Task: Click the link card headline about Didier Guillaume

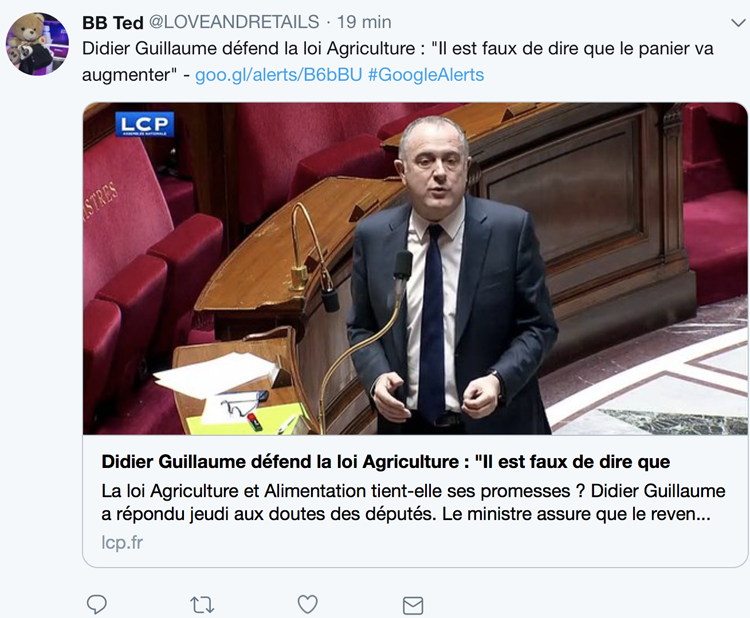Action: [386, 462]
